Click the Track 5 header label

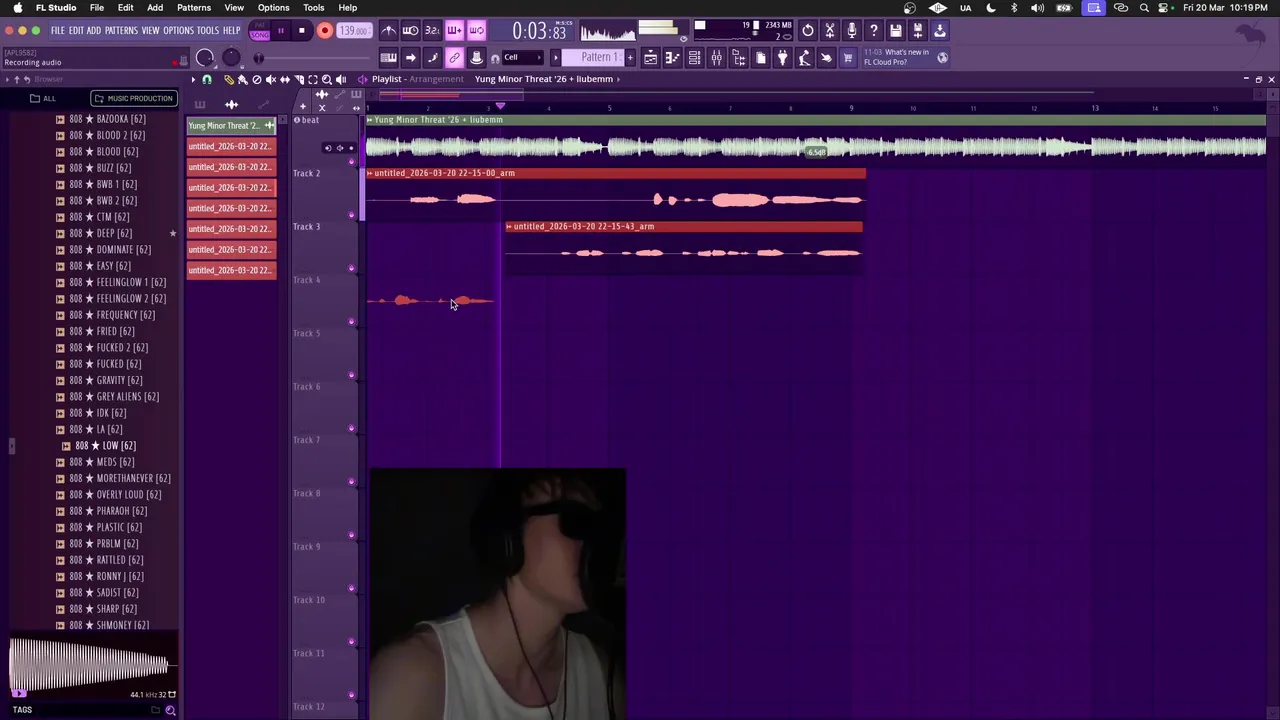click(306, 333)
